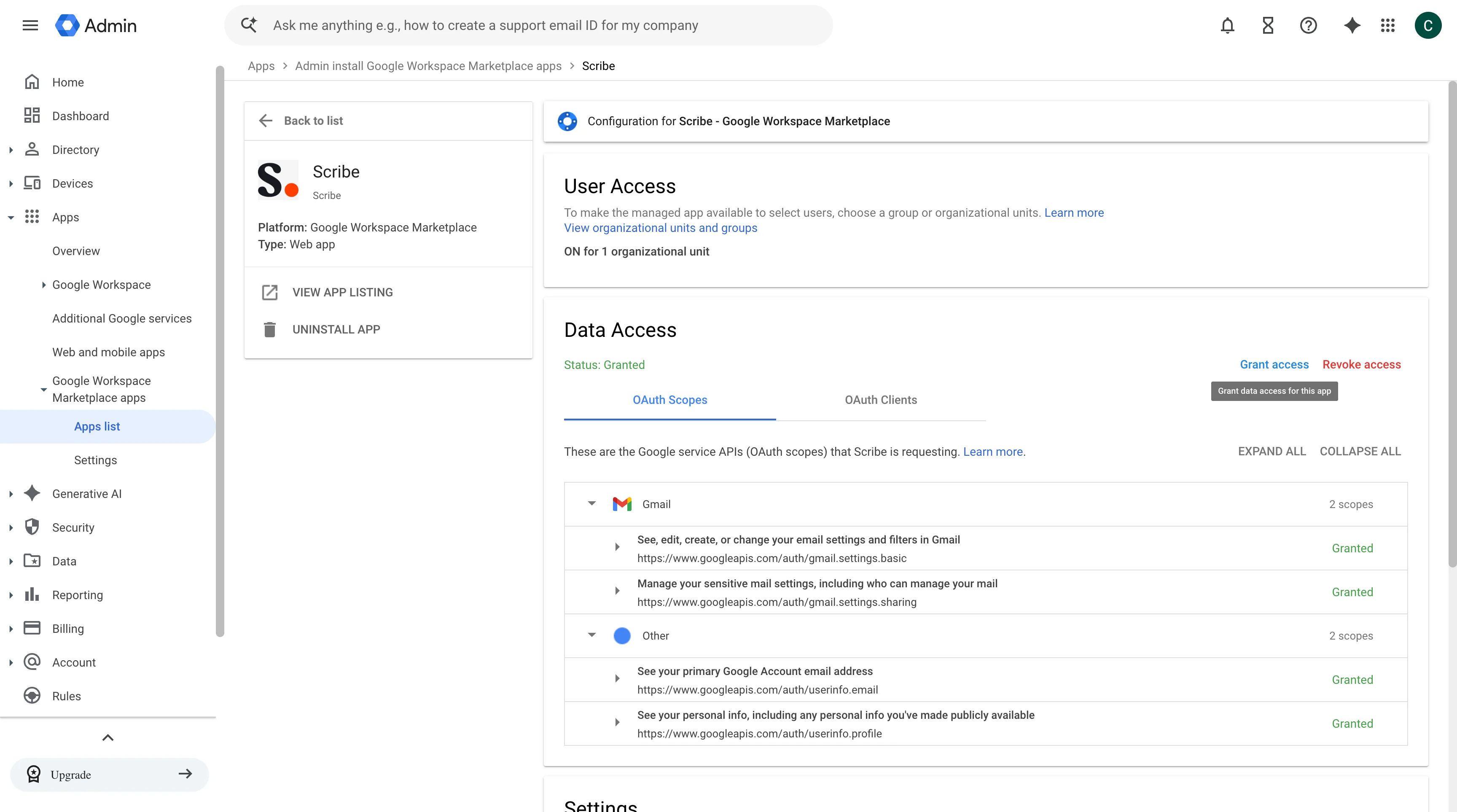Click EXPAND ALL scopes
1457x812 pixels.
[1272, 451]
